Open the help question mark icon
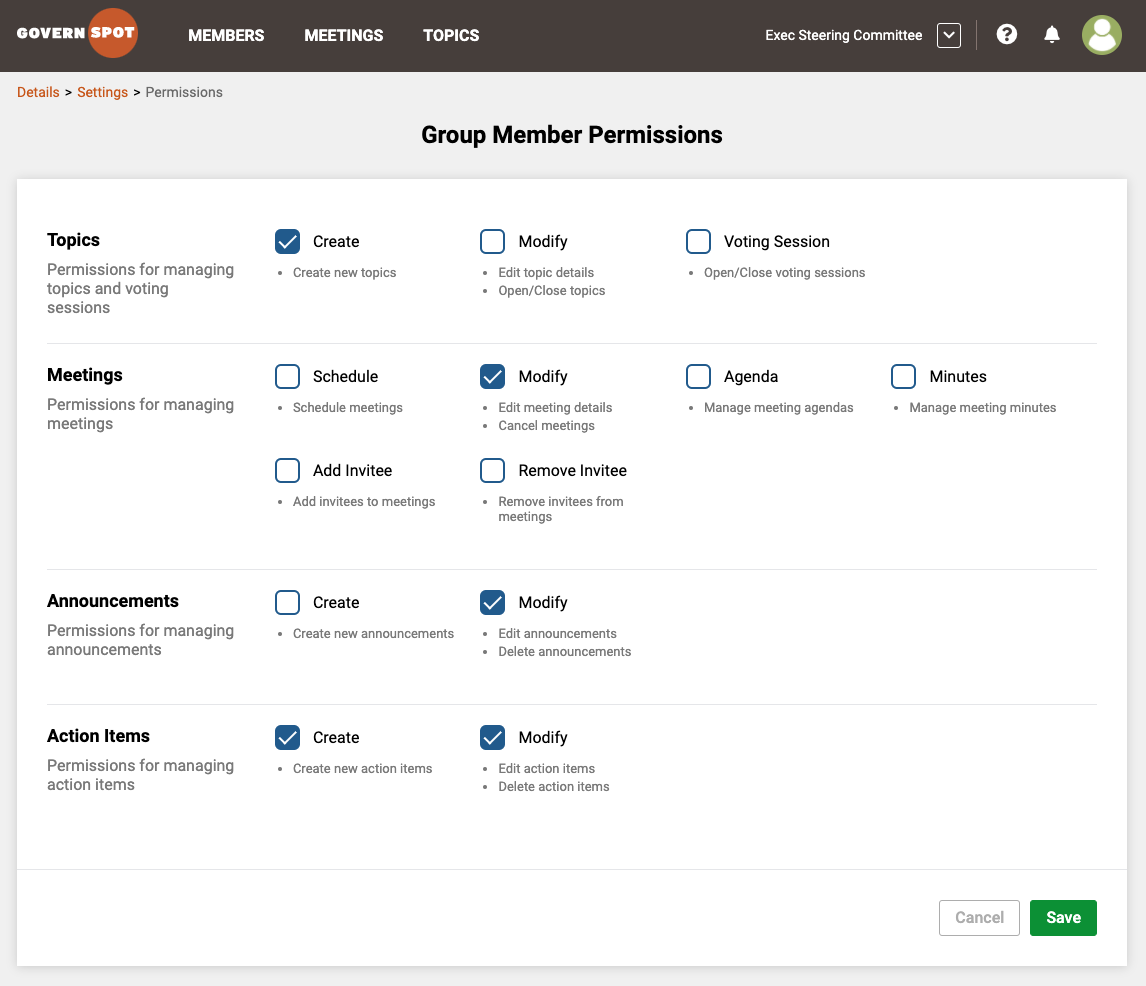The image size is (1146, 986). [x=1007, y=35]
